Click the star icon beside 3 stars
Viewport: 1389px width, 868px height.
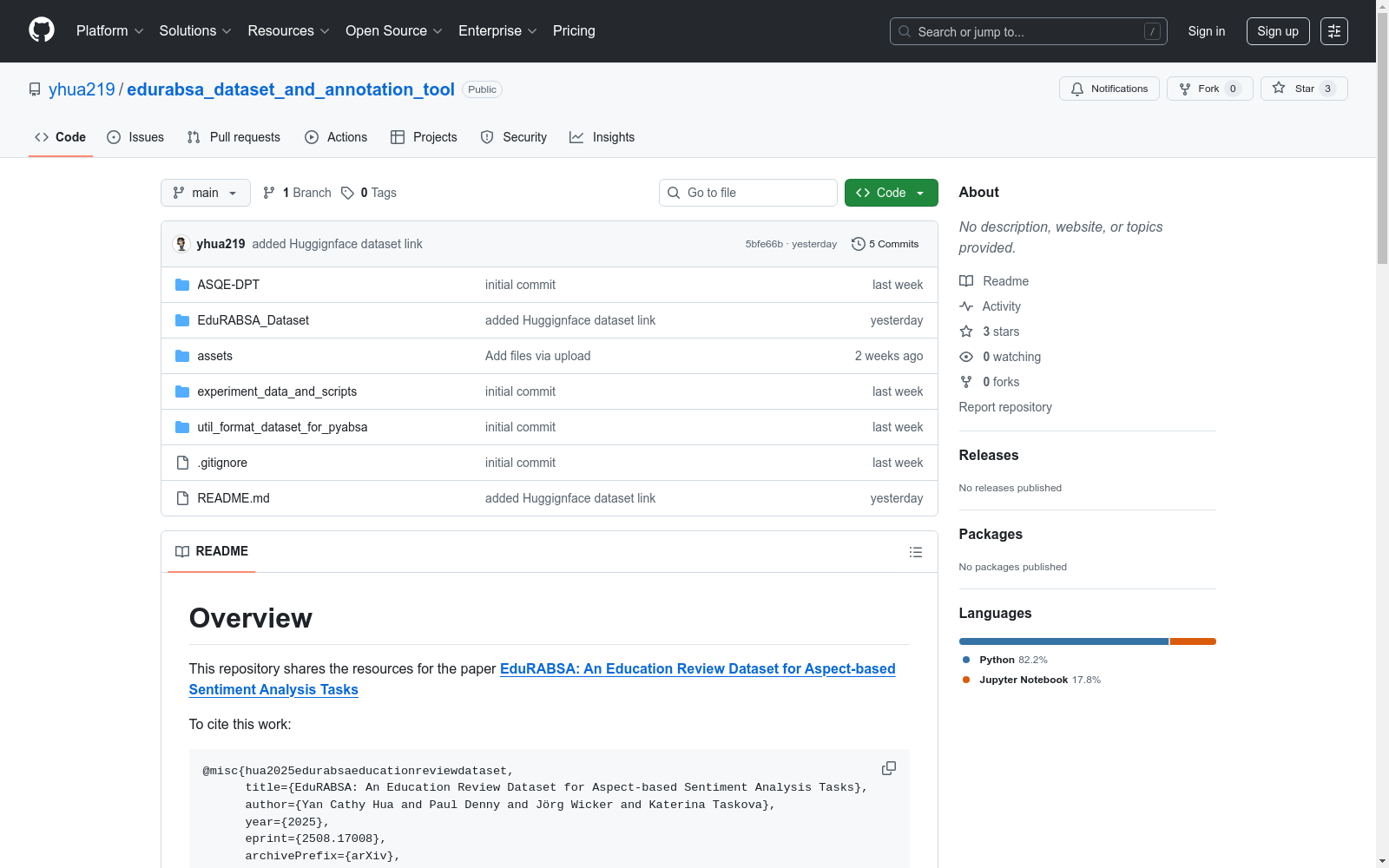coord(966,332)
